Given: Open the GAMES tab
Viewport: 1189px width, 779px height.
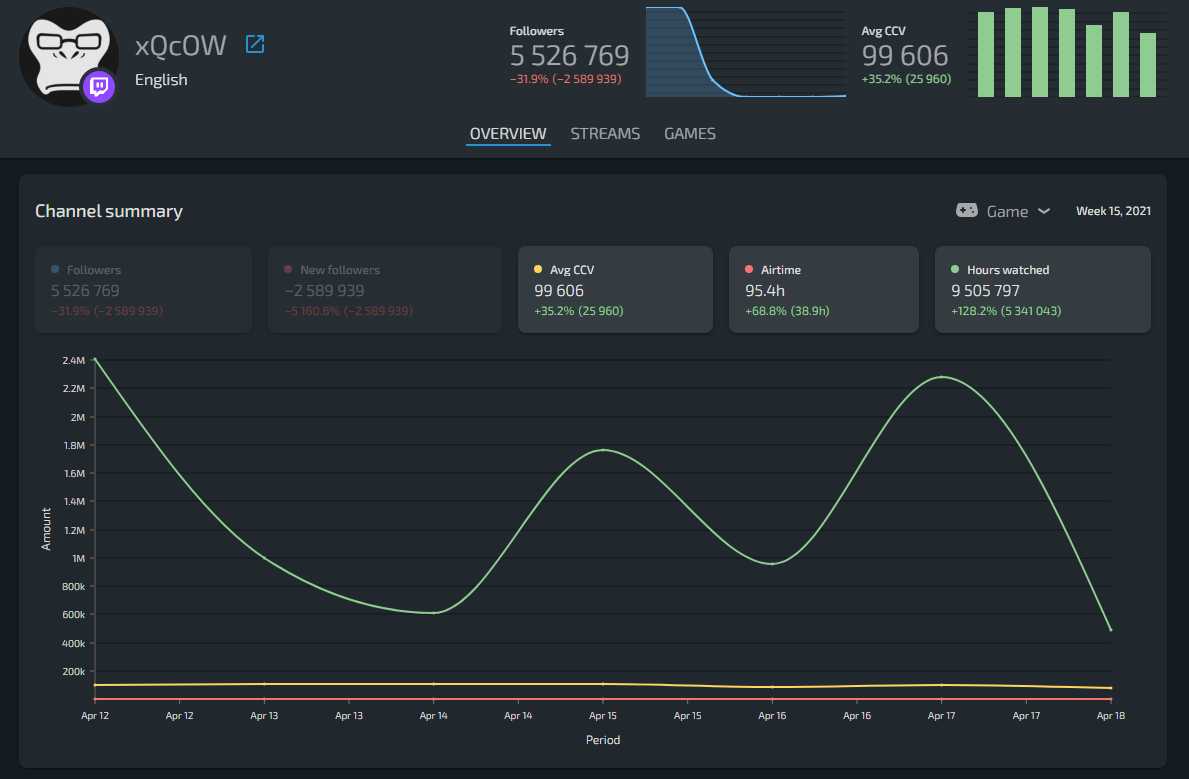Looking at the screenshot, I should (690, 133).
